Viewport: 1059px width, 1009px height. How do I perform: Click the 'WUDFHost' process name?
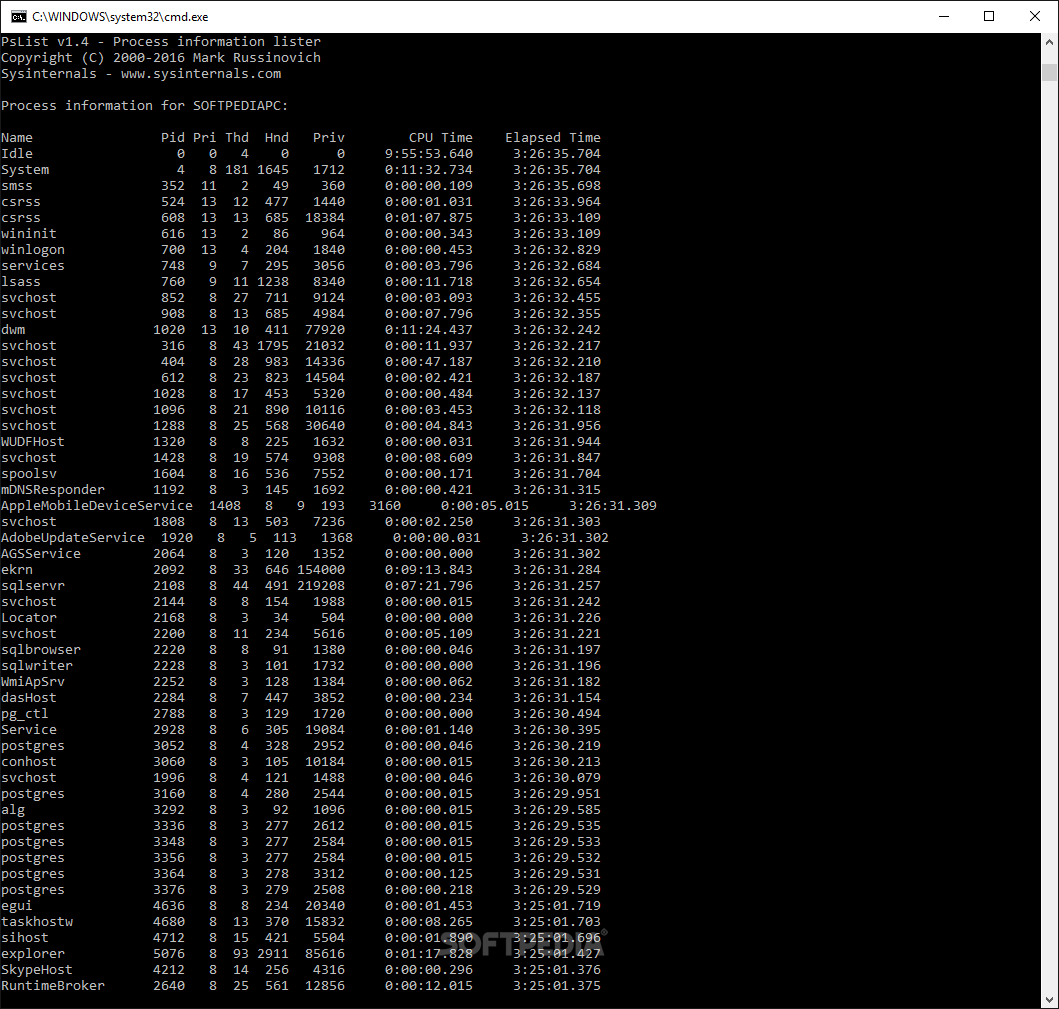pos(33,442)
